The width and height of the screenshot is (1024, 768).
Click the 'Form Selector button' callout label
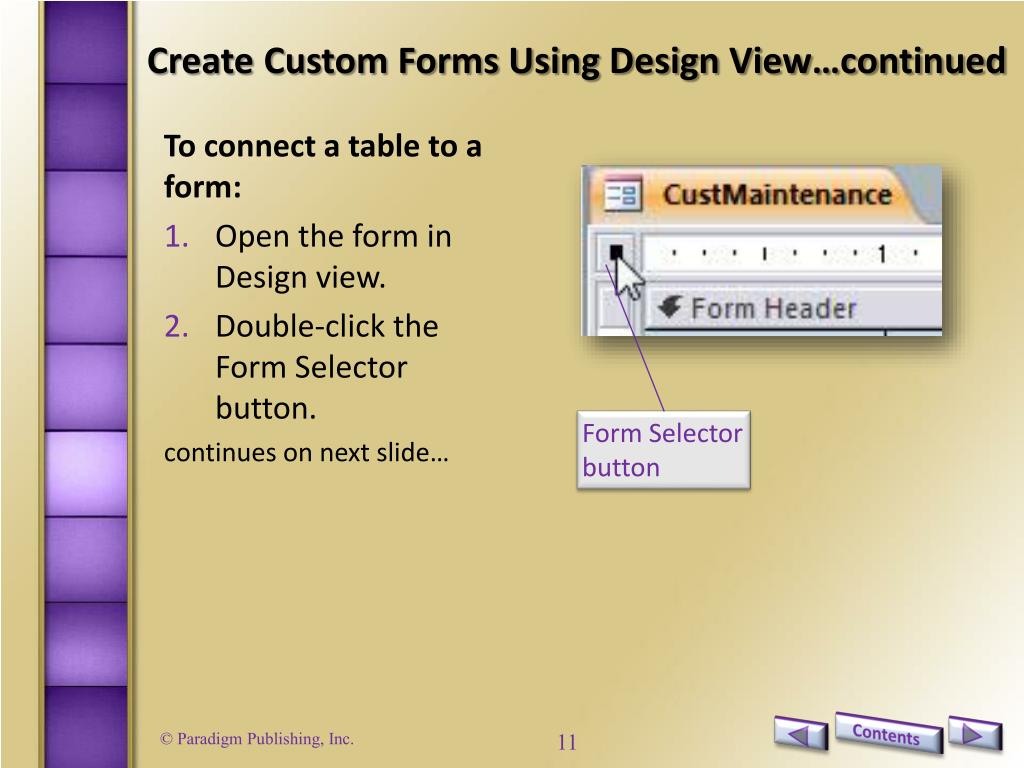point(664,450)
